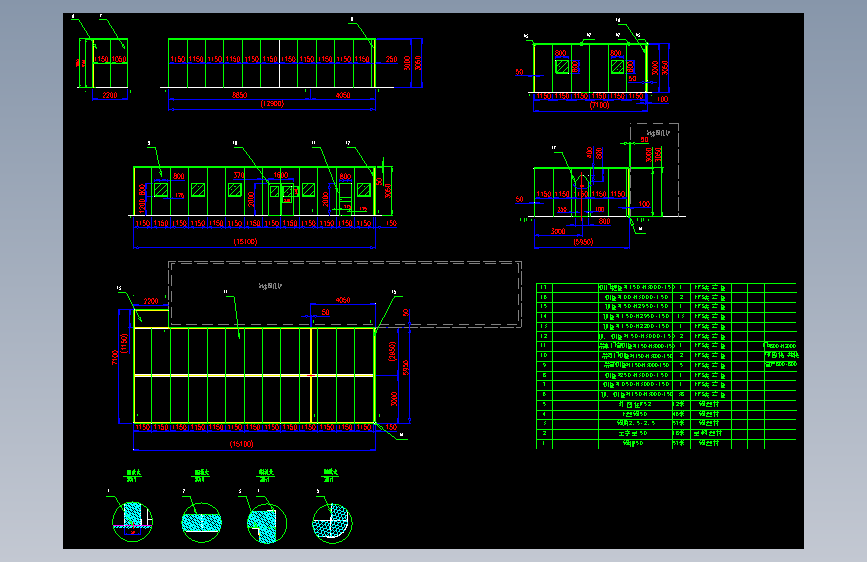Select the (12900) overall length dimension
The width and height of the screenshot is (867, 562).
tap(272, 104)
